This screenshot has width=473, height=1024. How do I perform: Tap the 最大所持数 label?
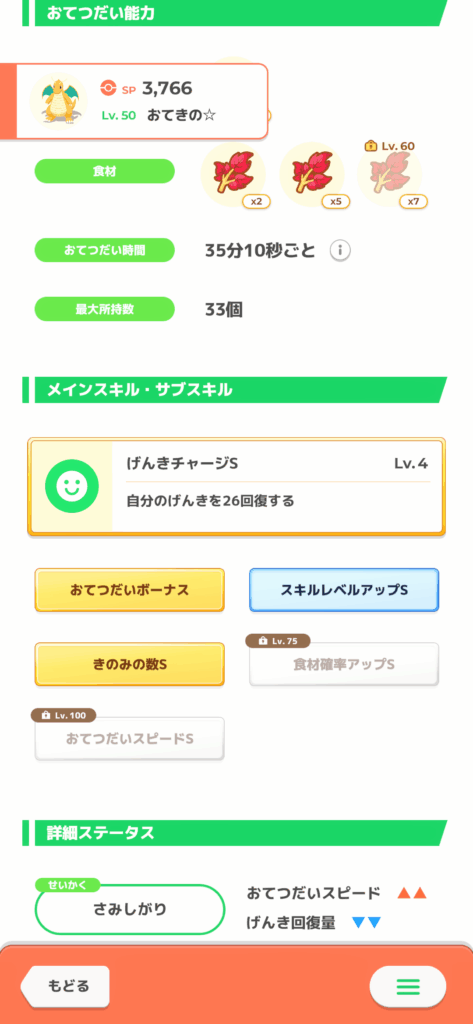click(x=105, y=309)
